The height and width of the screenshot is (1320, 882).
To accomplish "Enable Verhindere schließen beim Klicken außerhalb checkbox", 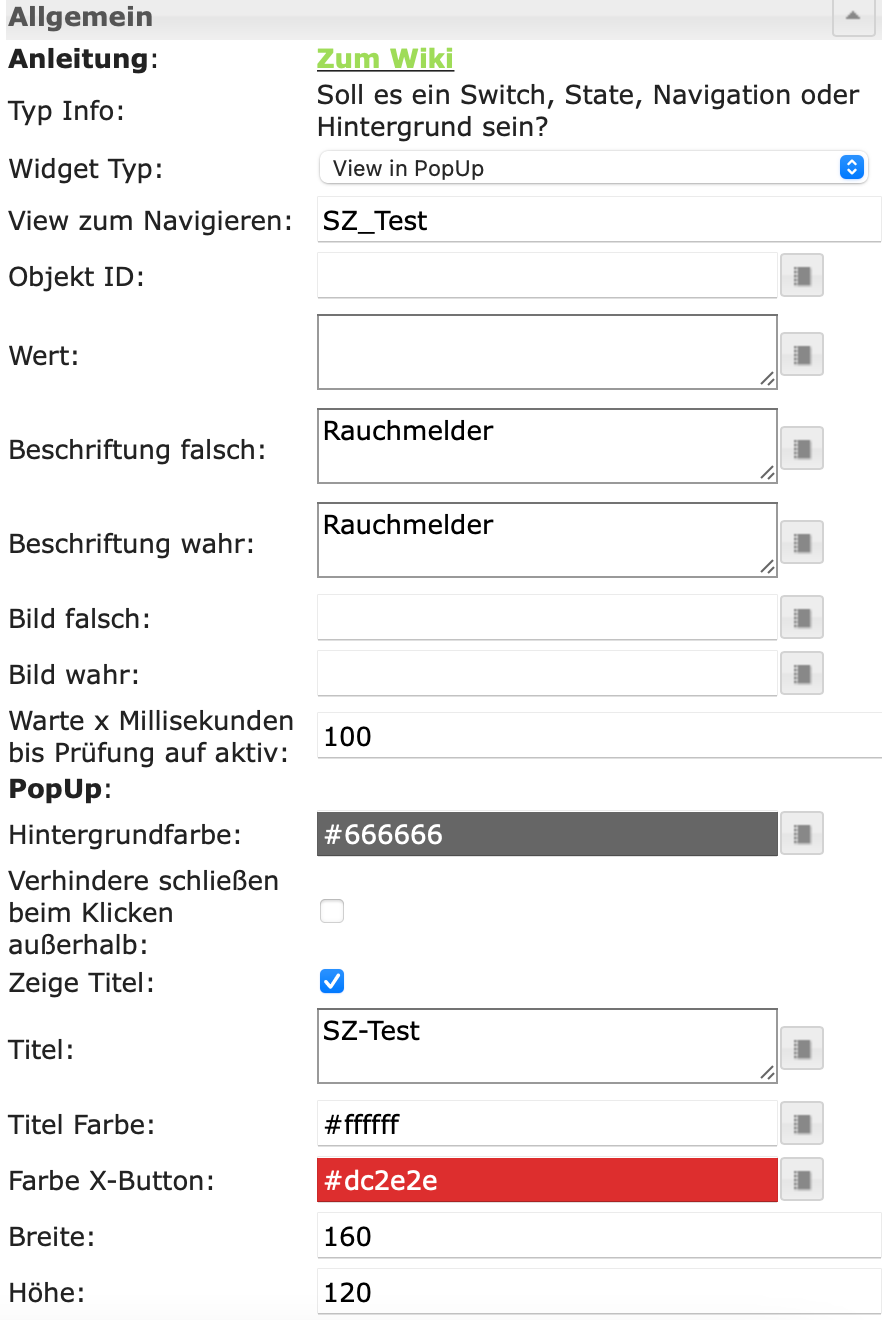I will click(x=331, y=911).
